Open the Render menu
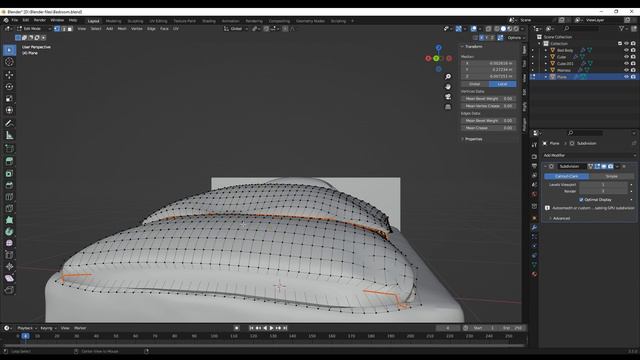Image resolution: width=640 pixels, height=360 pixels. point(40,20)
